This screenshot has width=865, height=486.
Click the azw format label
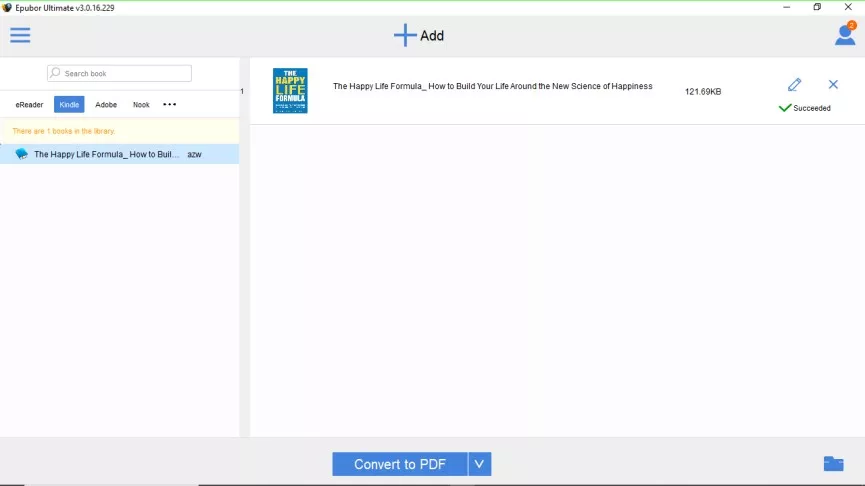pyautogui.click(x=194, y=154)
